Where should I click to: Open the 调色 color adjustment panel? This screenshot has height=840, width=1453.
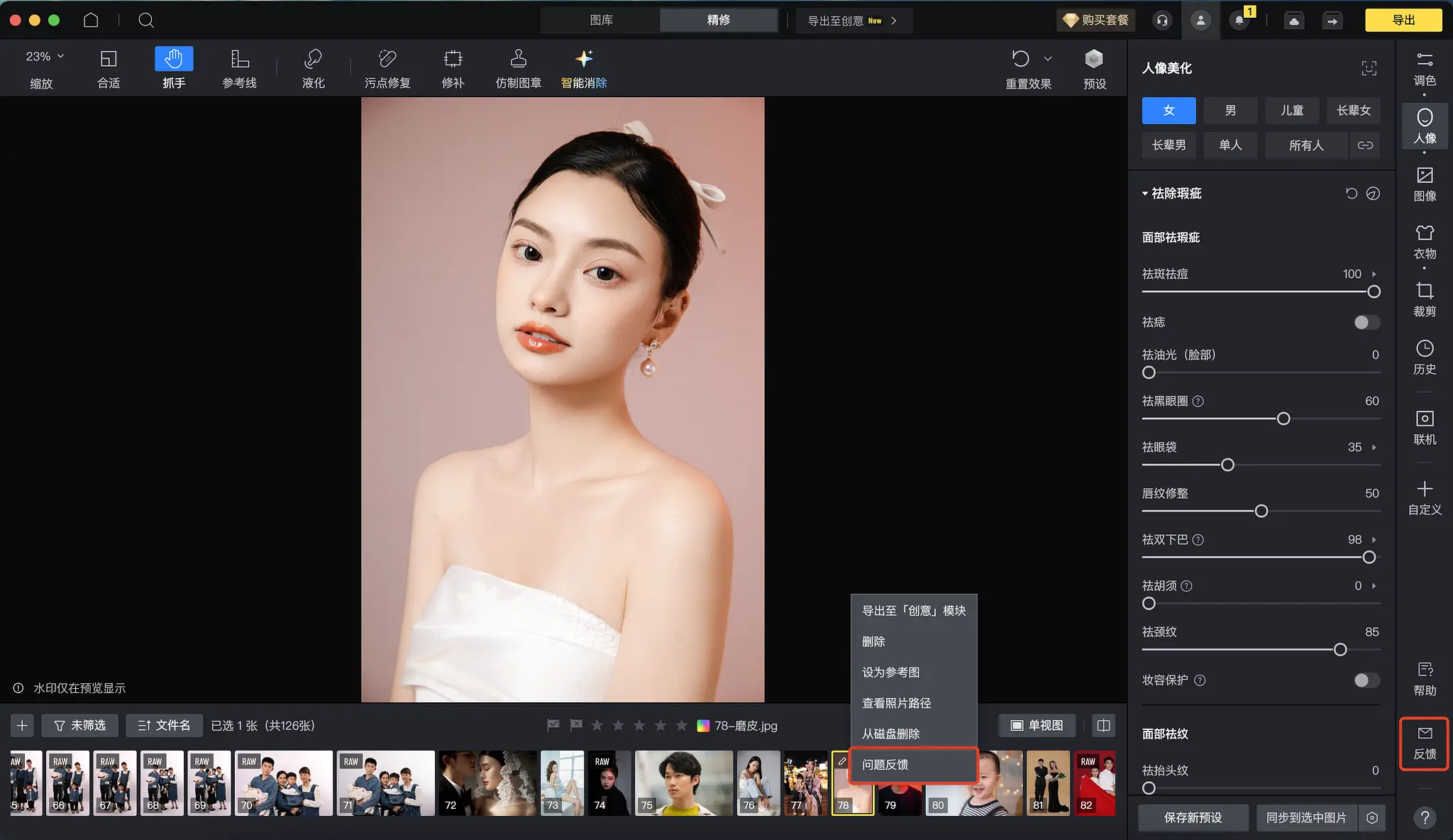pos(1425,68)
